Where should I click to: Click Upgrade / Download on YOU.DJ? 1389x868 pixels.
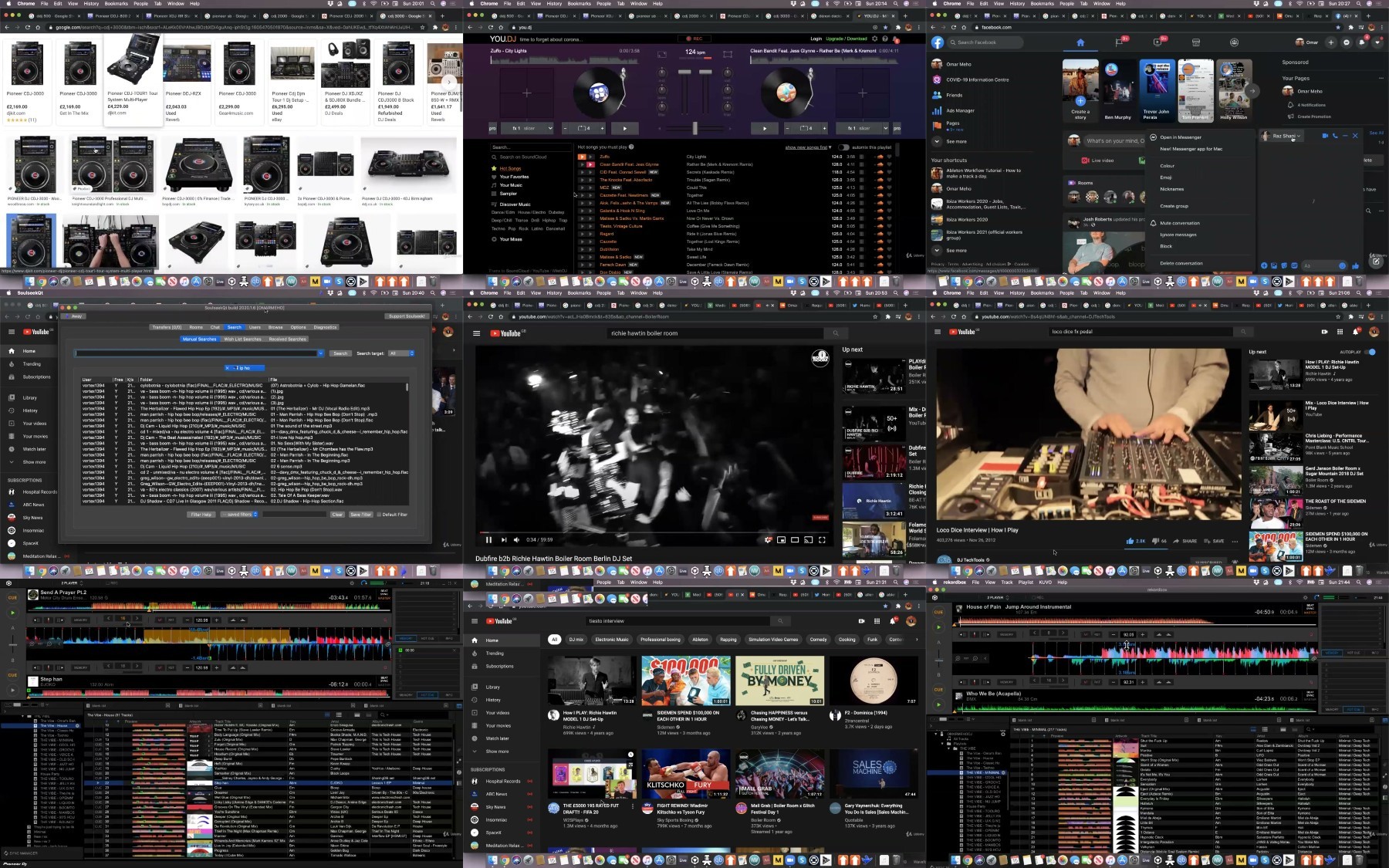point(847,39)
